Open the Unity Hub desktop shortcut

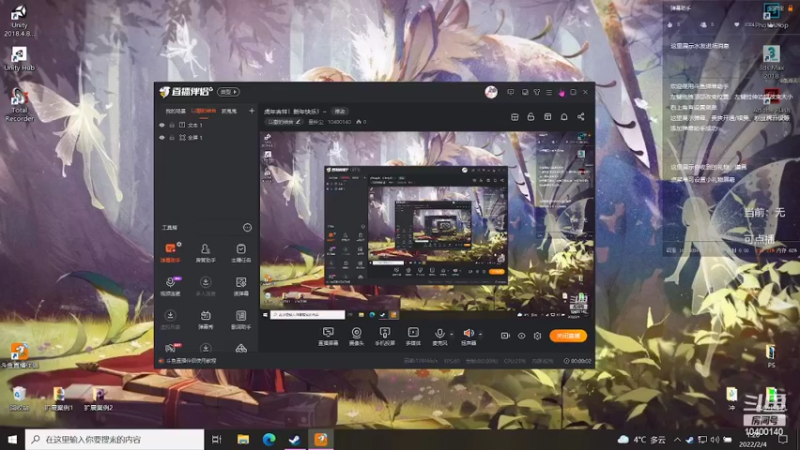(19, 58)
